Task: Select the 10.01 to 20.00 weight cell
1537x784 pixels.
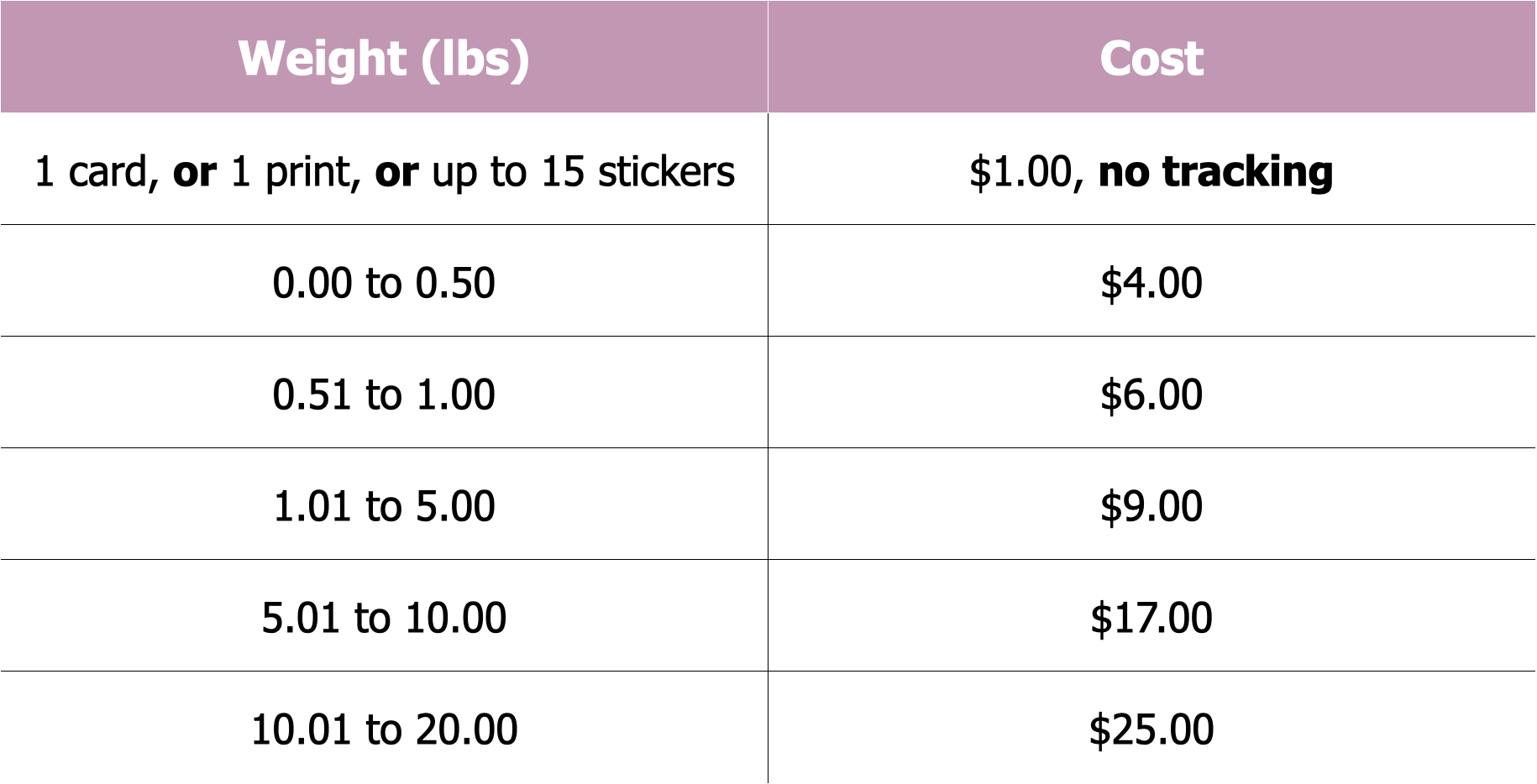Action: tap(384, 728)
